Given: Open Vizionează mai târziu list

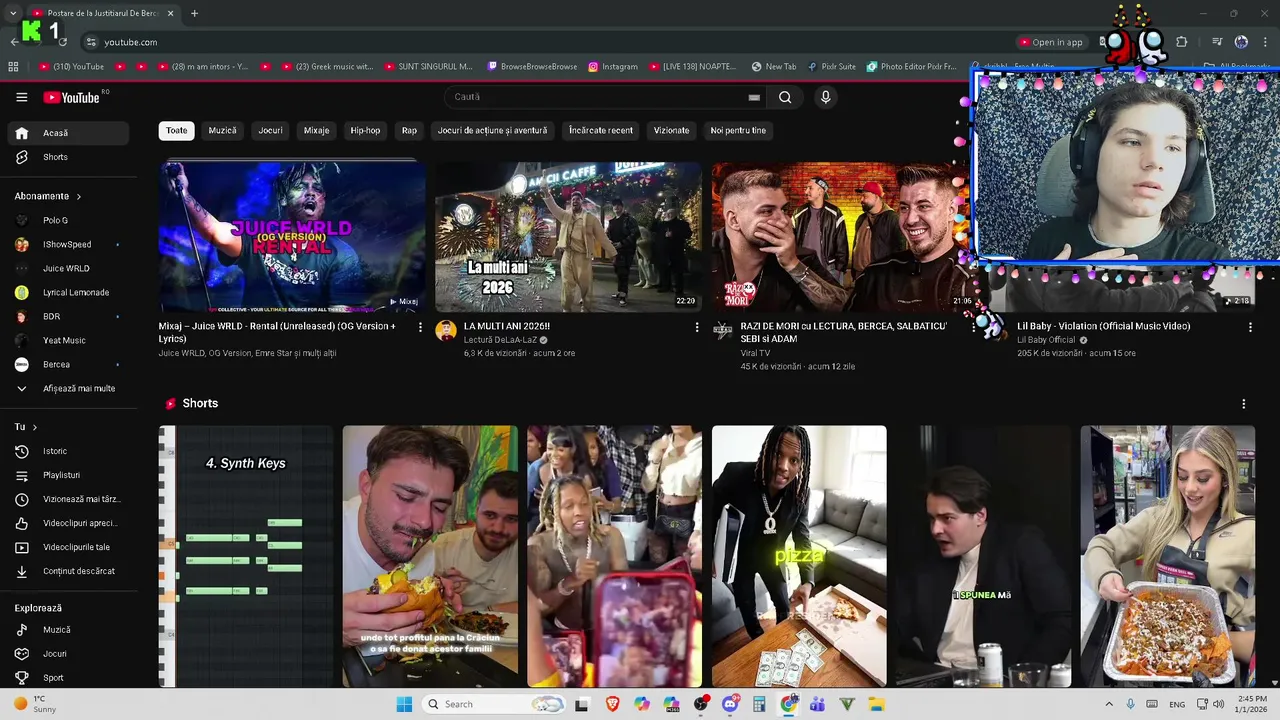Looking at the screenshot, I should 68,499.
